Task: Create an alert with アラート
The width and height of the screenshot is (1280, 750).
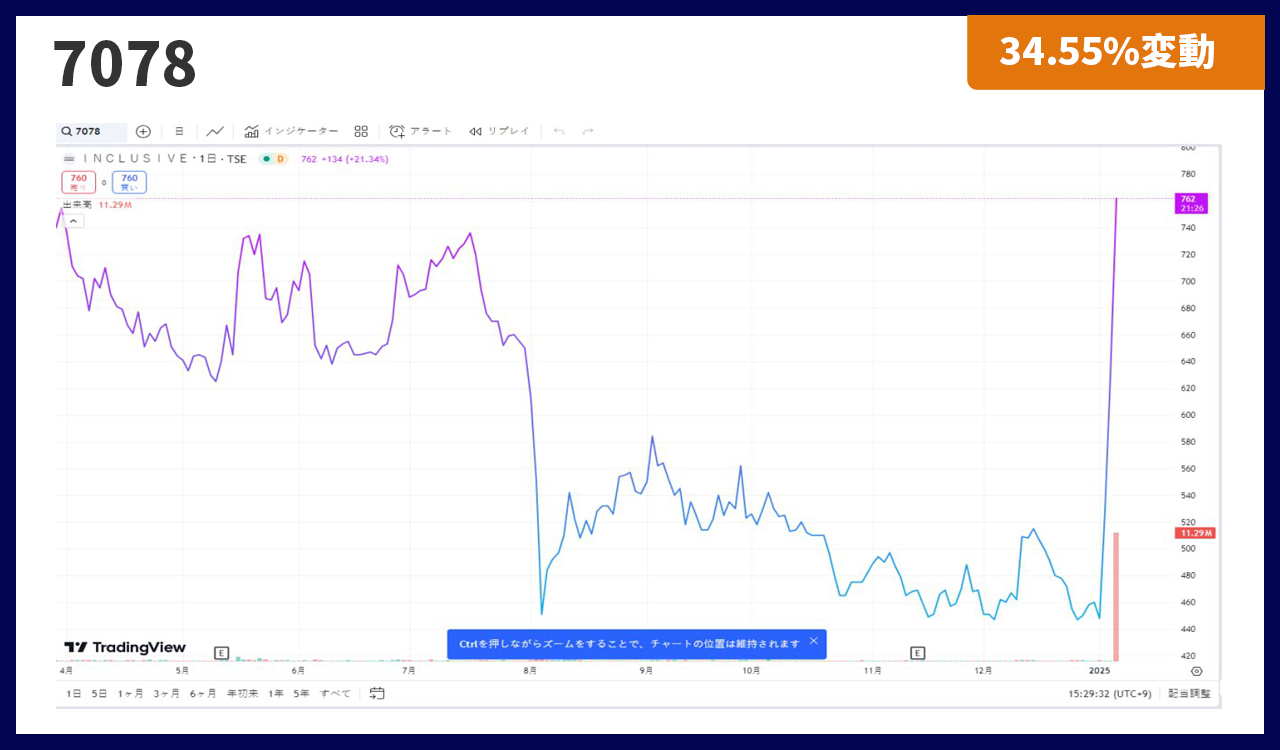Action: (x=421, y=131)
